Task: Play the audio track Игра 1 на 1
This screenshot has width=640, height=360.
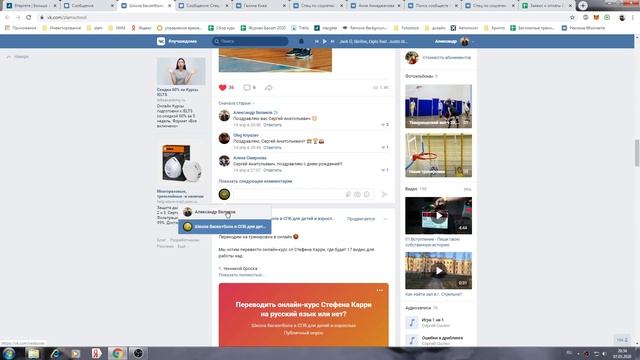Action: [411, 322]
